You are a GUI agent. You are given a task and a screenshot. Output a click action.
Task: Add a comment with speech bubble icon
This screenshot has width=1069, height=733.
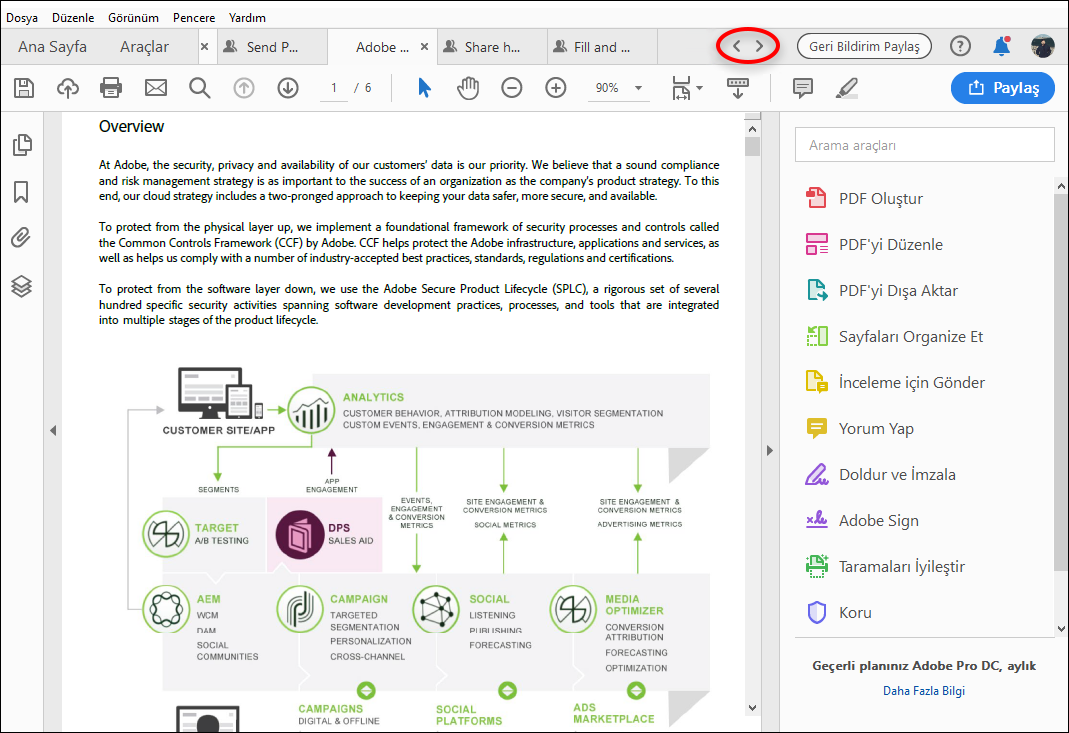click(x=803, y=88)
